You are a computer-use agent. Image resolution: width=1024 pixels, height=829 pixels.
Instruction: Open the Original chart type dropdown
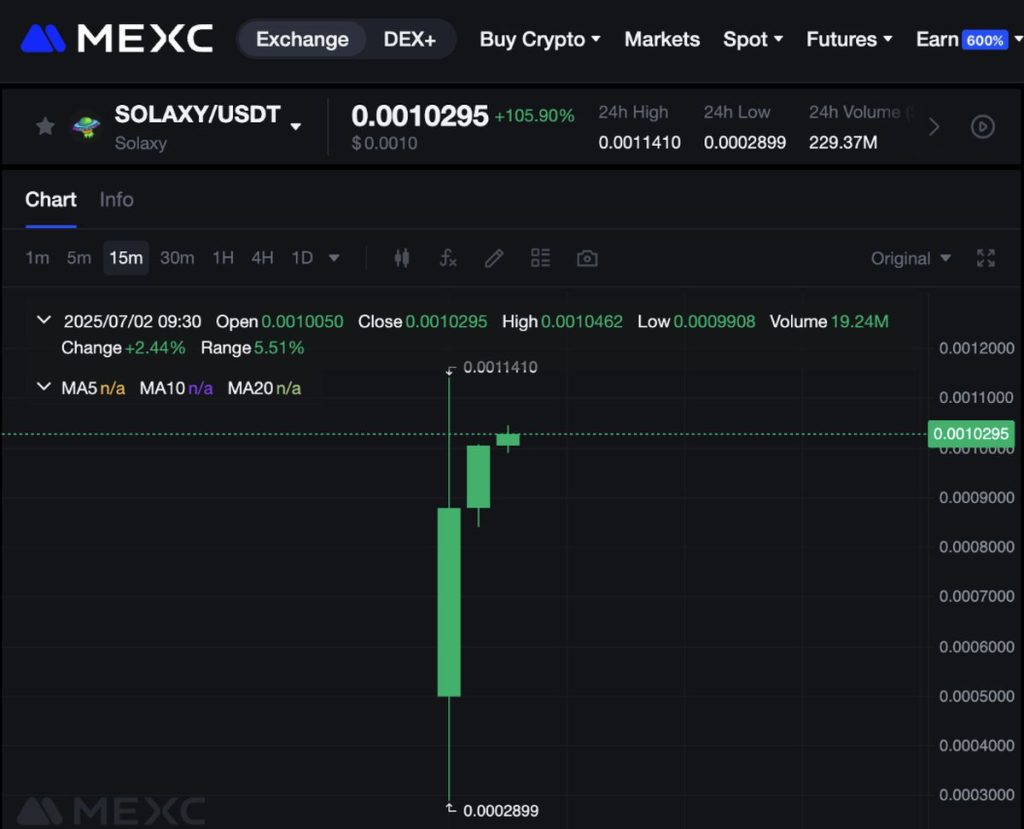pyautogui.click(x=910, y=258)
